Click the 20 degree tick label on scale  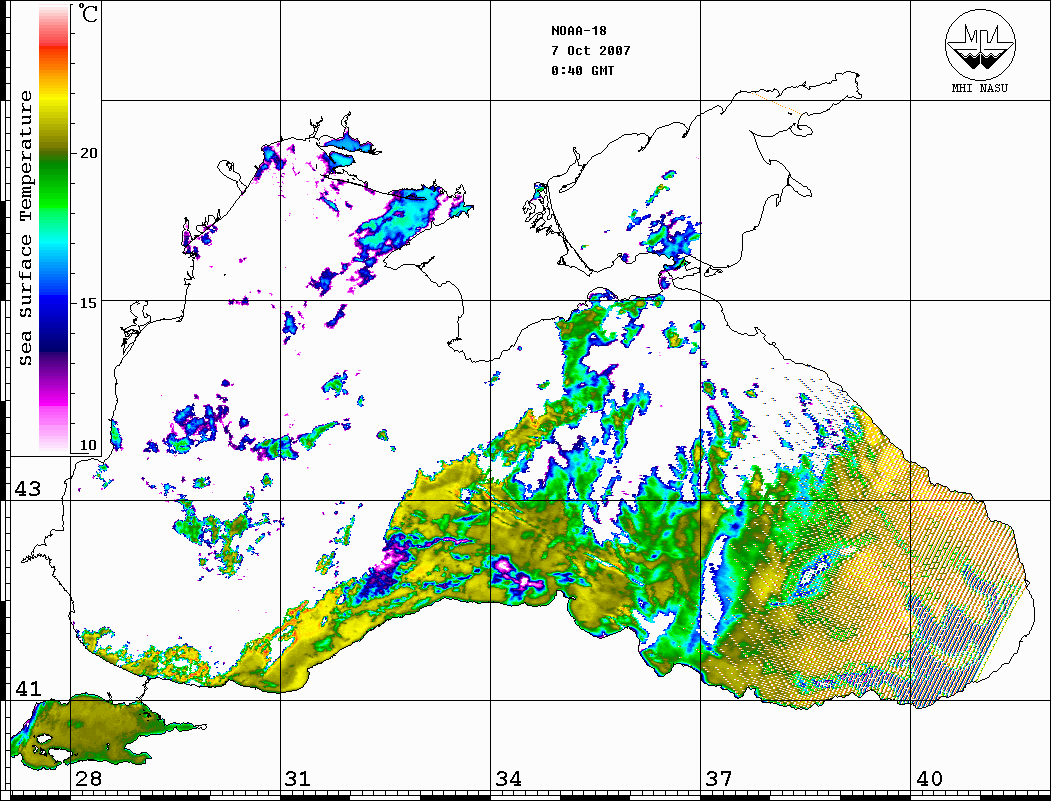89,153
